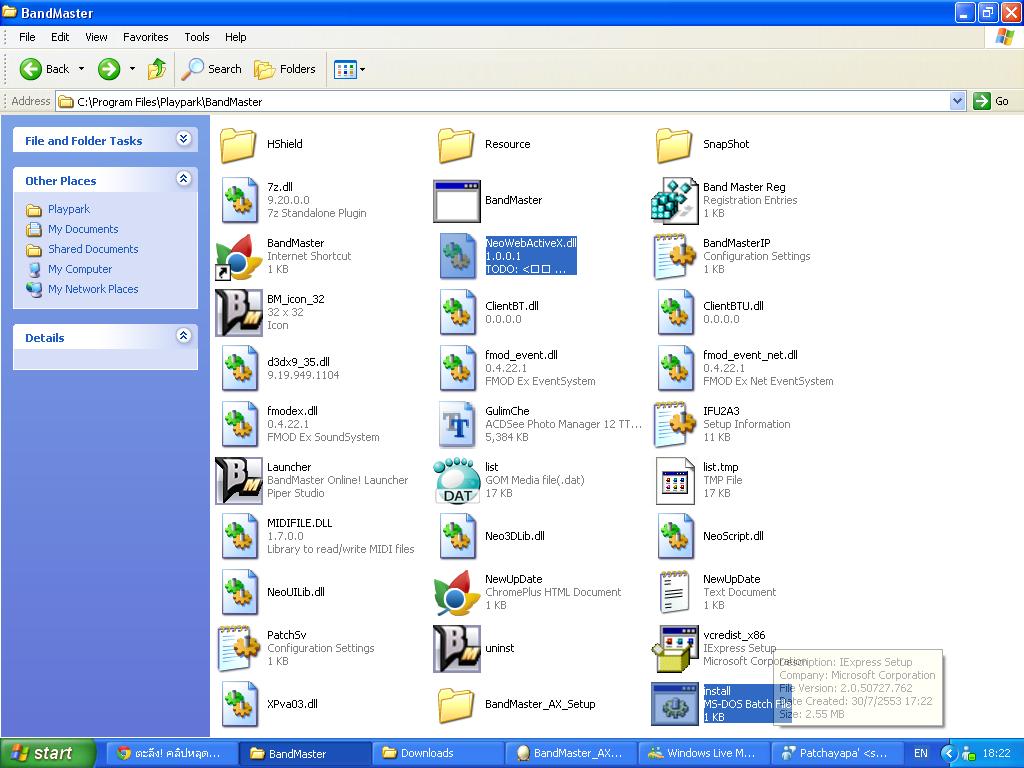Select the uninst program icon

[457, 648]
